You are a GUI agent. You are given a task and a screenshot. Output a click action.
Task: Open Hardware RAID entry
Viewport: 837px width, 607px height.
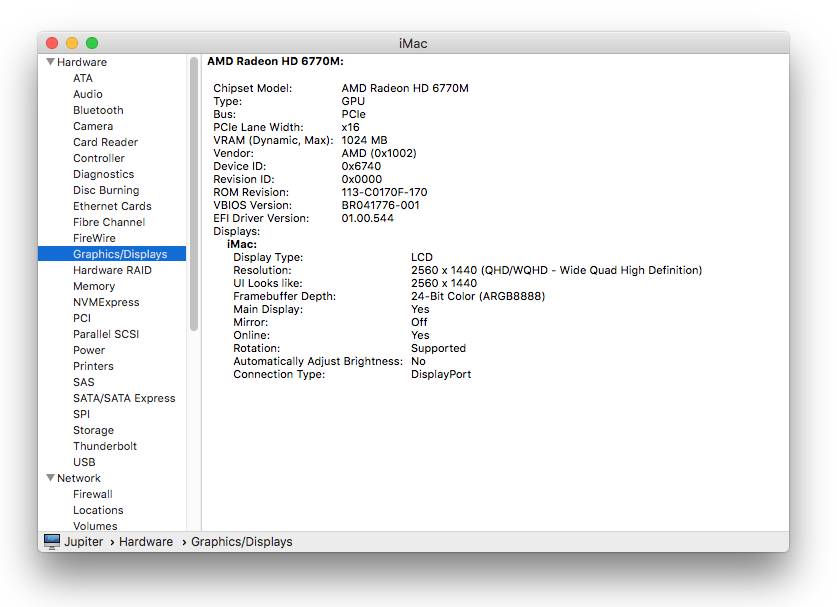click(112, 270)
